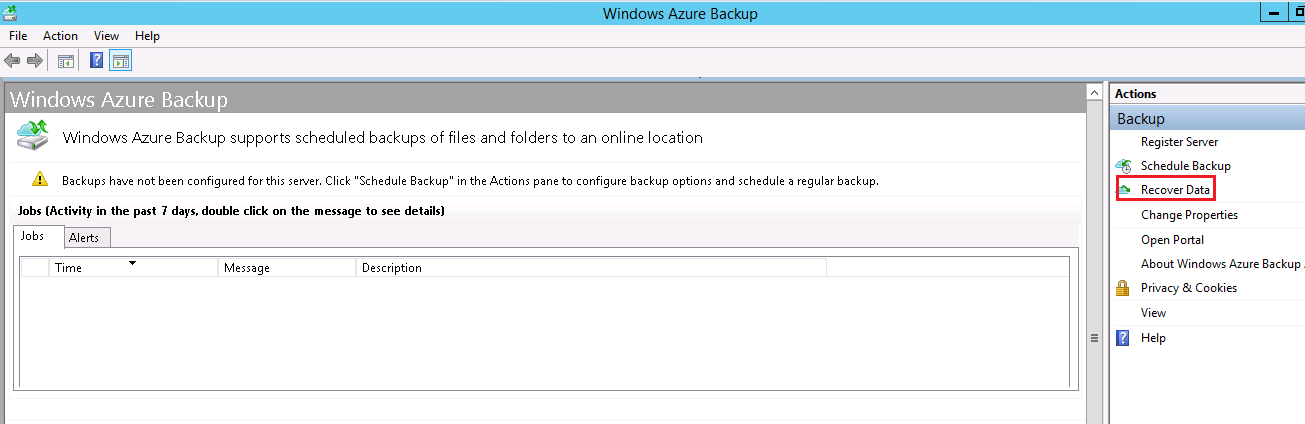1305x424 pixels.
Task: Click the Azure Backup drive icon in header
Action: point(33,136)
